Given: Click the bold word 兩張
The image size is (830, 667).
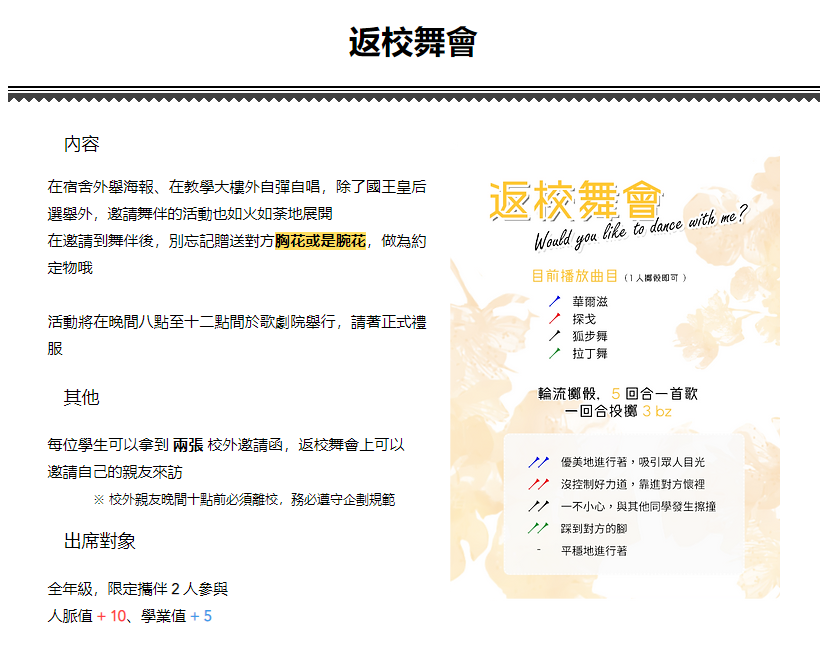Looking at the screenshot, I should click(188, 445).
